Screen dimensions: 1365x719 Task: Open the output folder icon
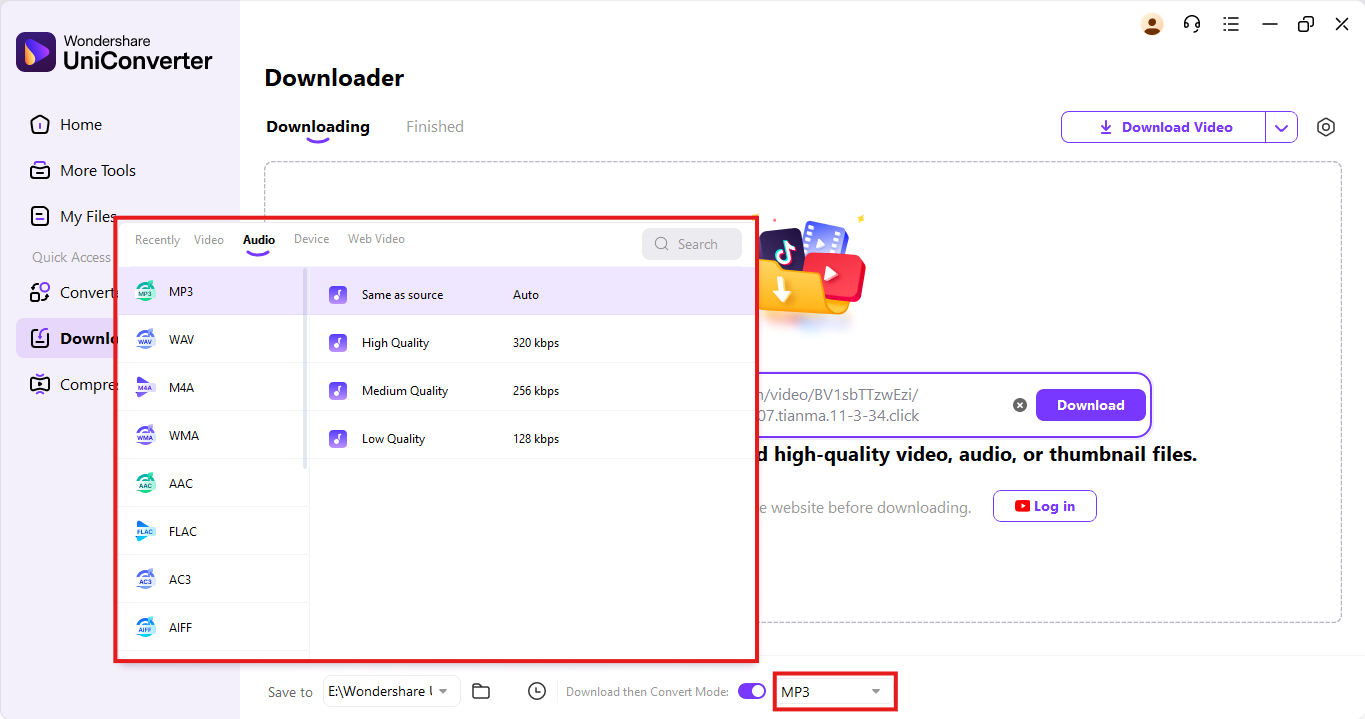481,691
